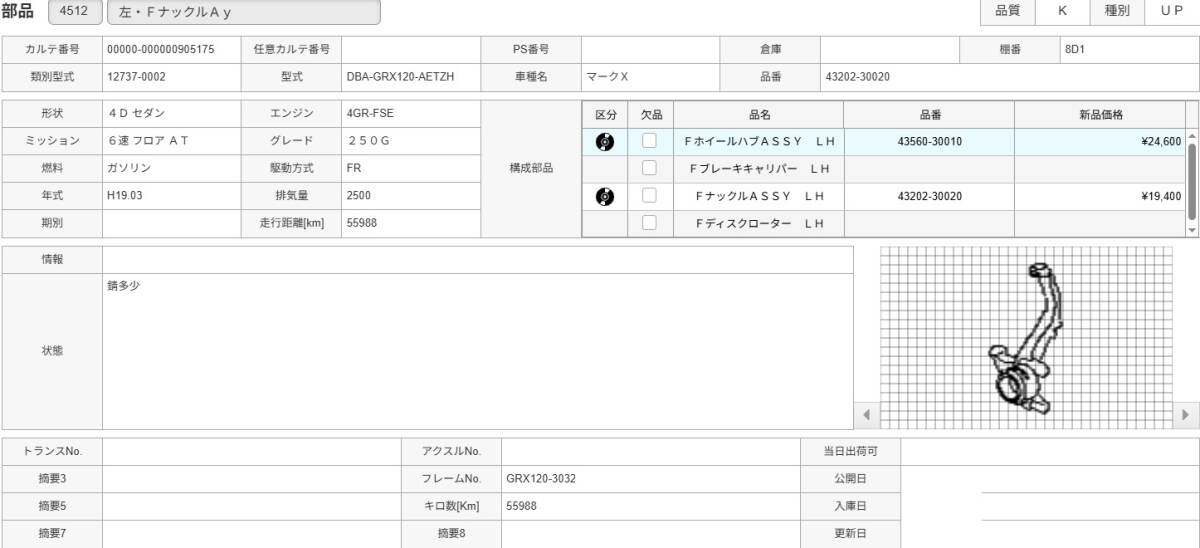Check the 欠品 box for Fディスクローター LH
The height and width of the screenshot is (548, 1200).
[649, 222]
